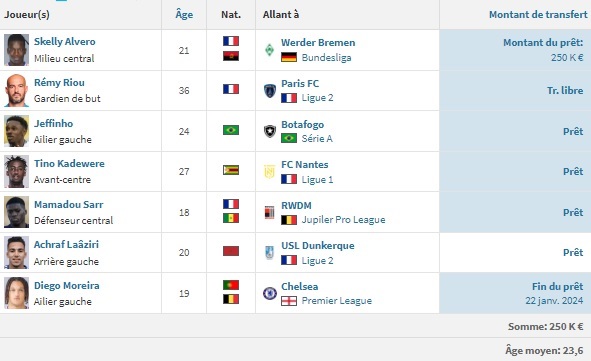Open Skelly Alvero player profile link
Screen dimensions: 591x361
64,41
